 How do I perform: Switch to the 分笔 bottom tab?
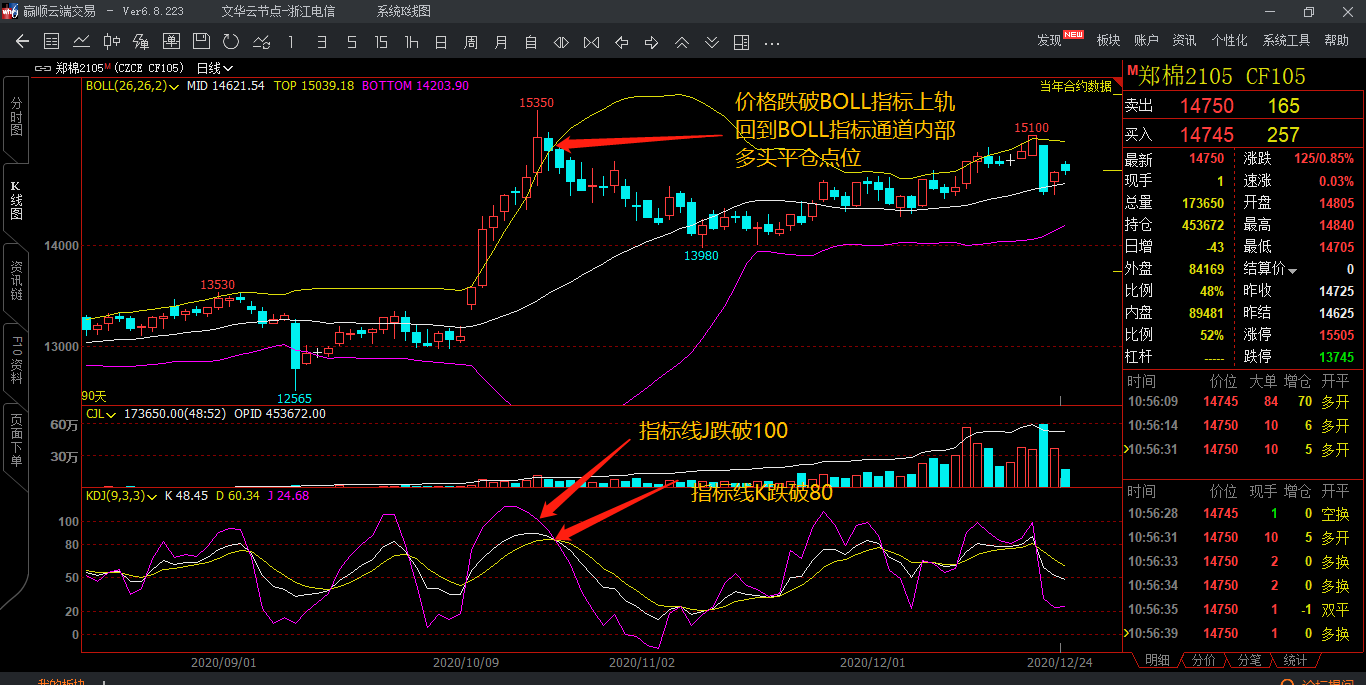1249,660
